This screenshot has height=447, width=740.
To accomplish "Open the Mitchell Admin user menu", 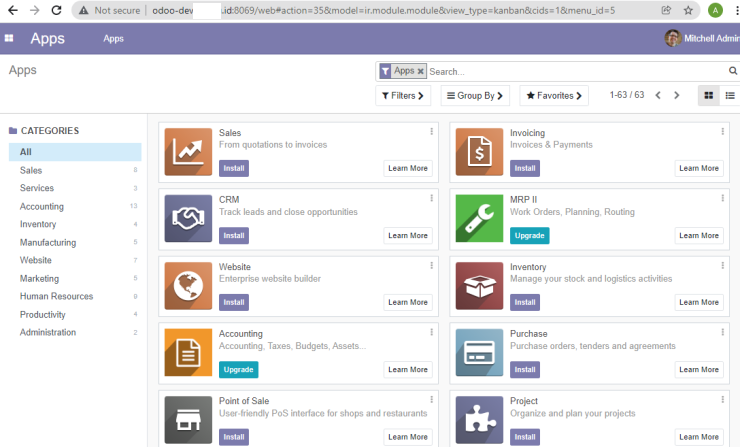I will coord(702,38).
